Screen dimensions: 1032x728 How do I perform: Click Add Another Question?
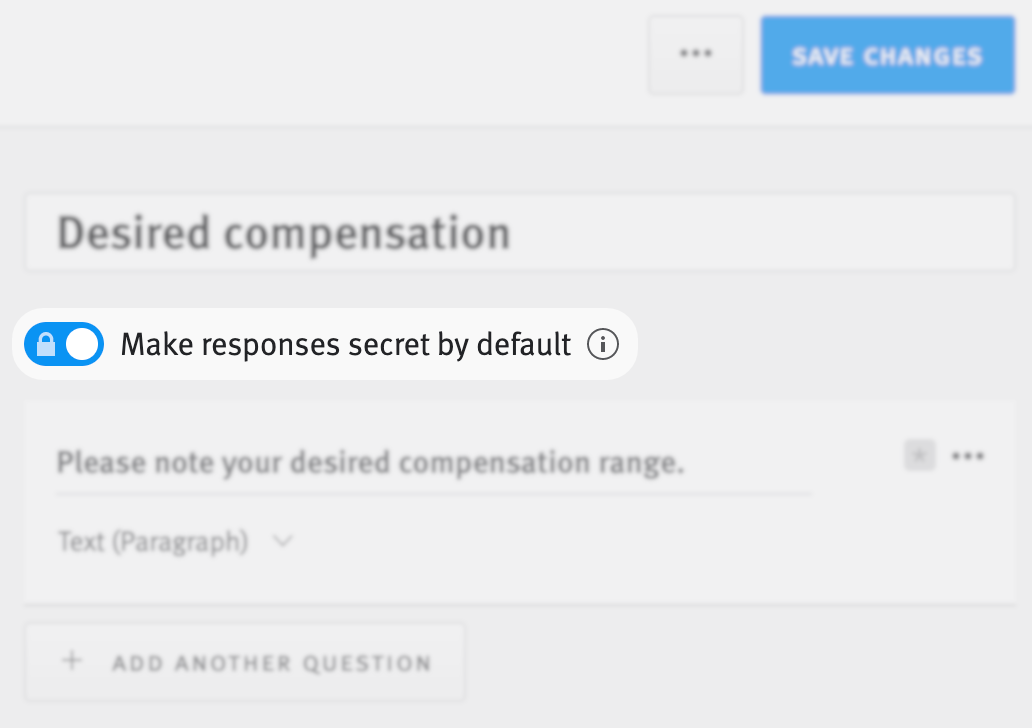[x=244, y=662]
